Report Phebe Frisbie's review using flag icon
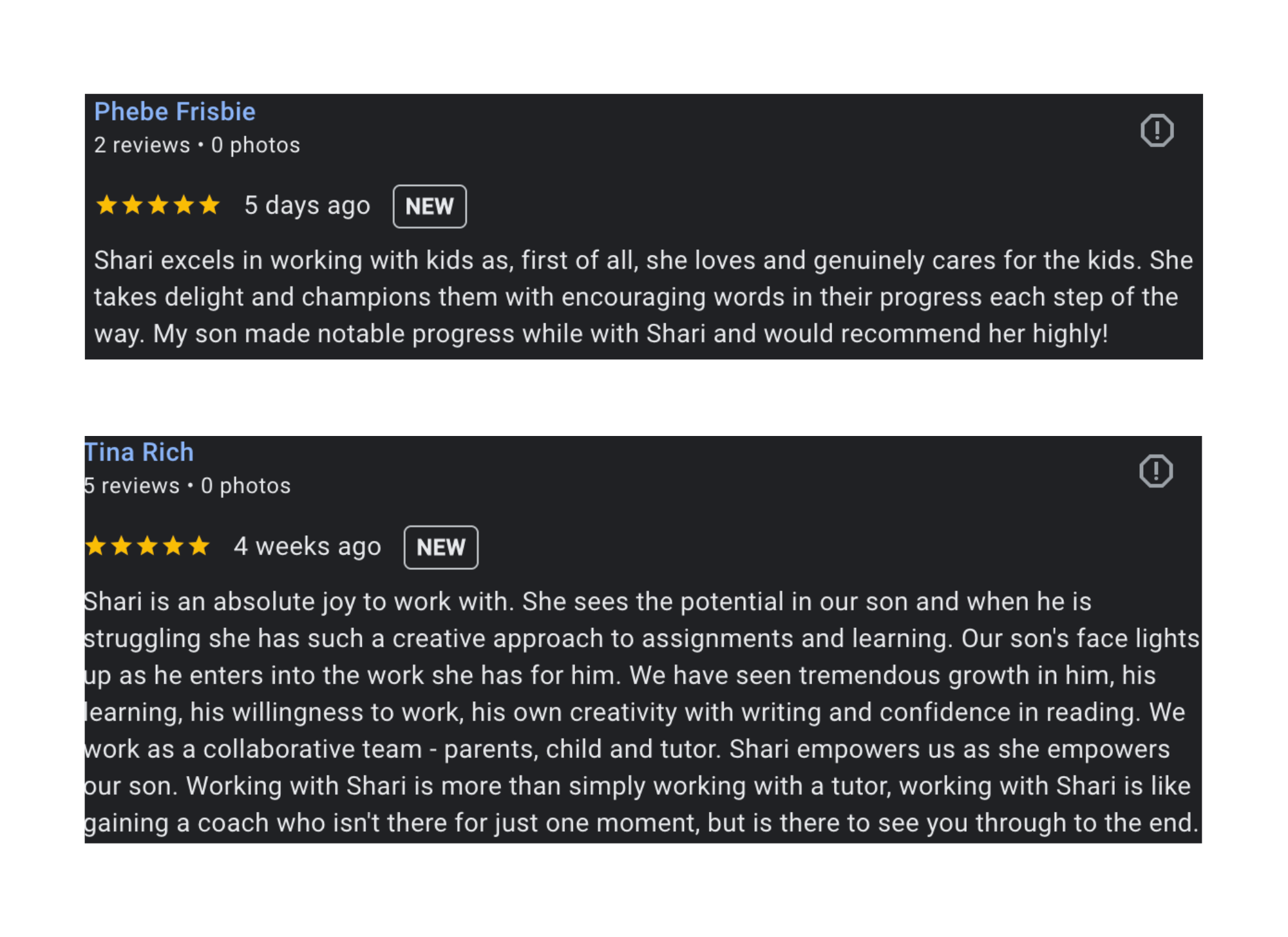Viewport: 1288px width, 937px height. tap(1157, 131)
